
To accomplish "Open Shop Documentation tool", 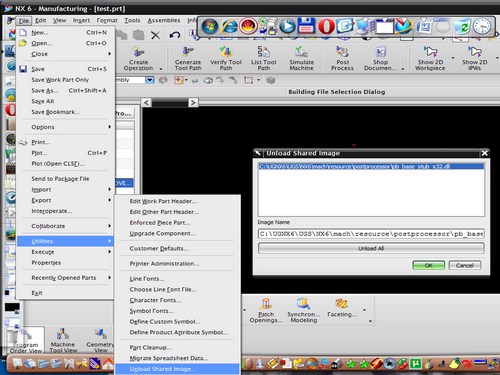I will 380,59.
